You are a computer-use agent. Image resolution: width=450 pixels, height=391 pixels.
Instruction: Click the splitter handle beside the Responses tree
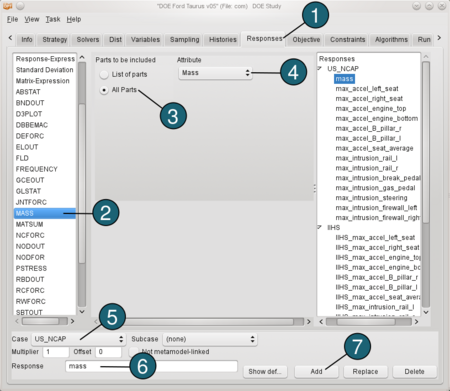(314, 189)
